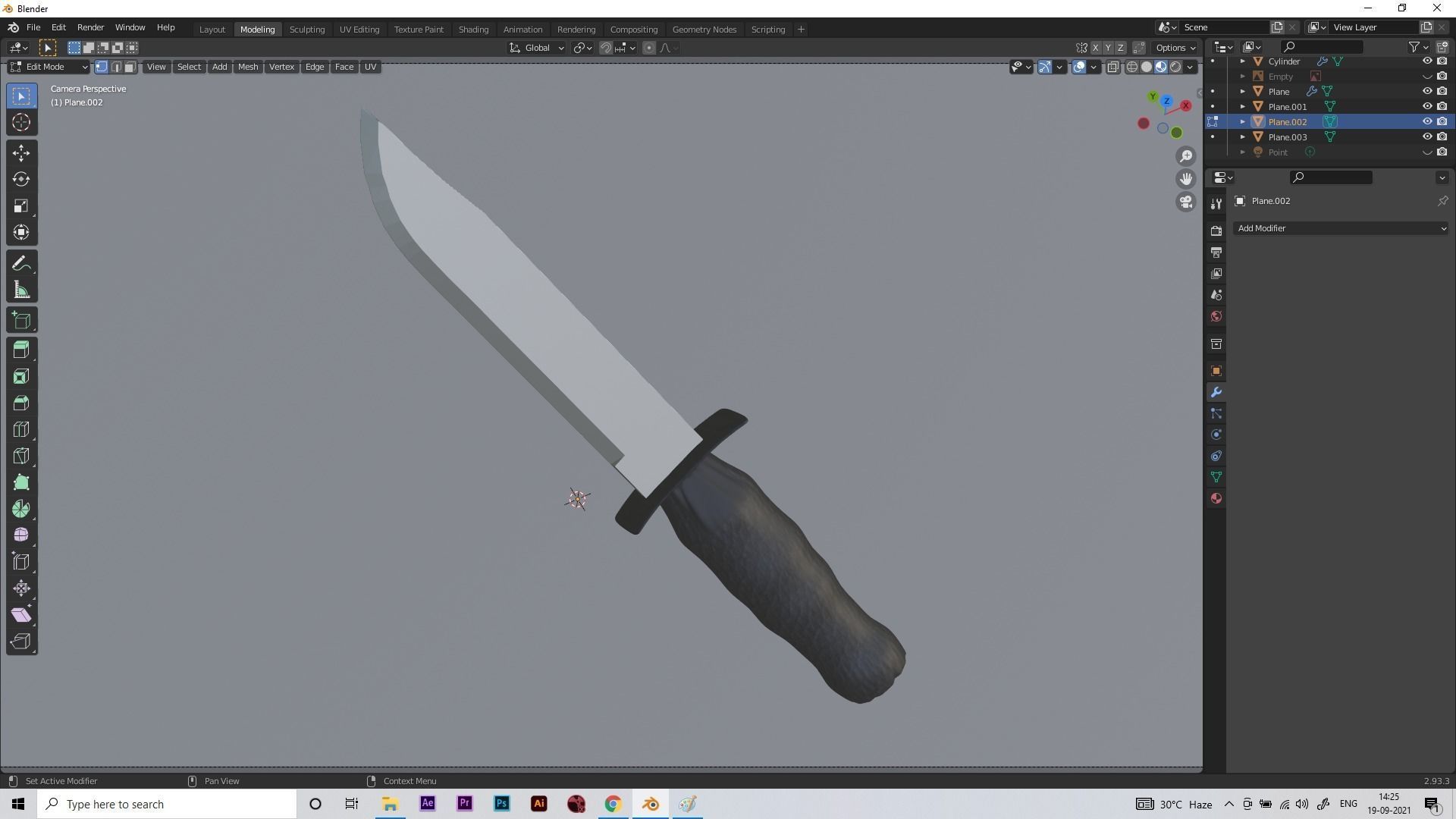The image size is (1456, 819).
Task: Toggle edge select mode
Action: click(x=115, y=67)
